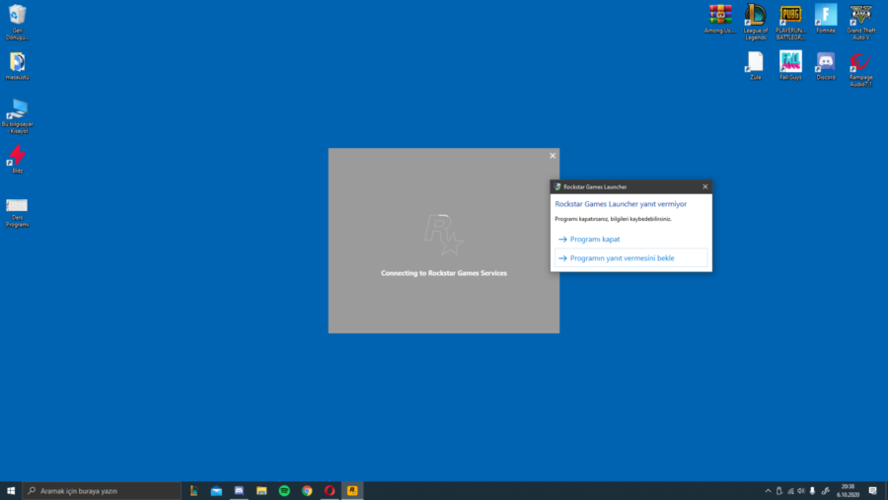Click the microphone tray icon
The height and width of the screenshot is (500, 888).
[812, 491]
